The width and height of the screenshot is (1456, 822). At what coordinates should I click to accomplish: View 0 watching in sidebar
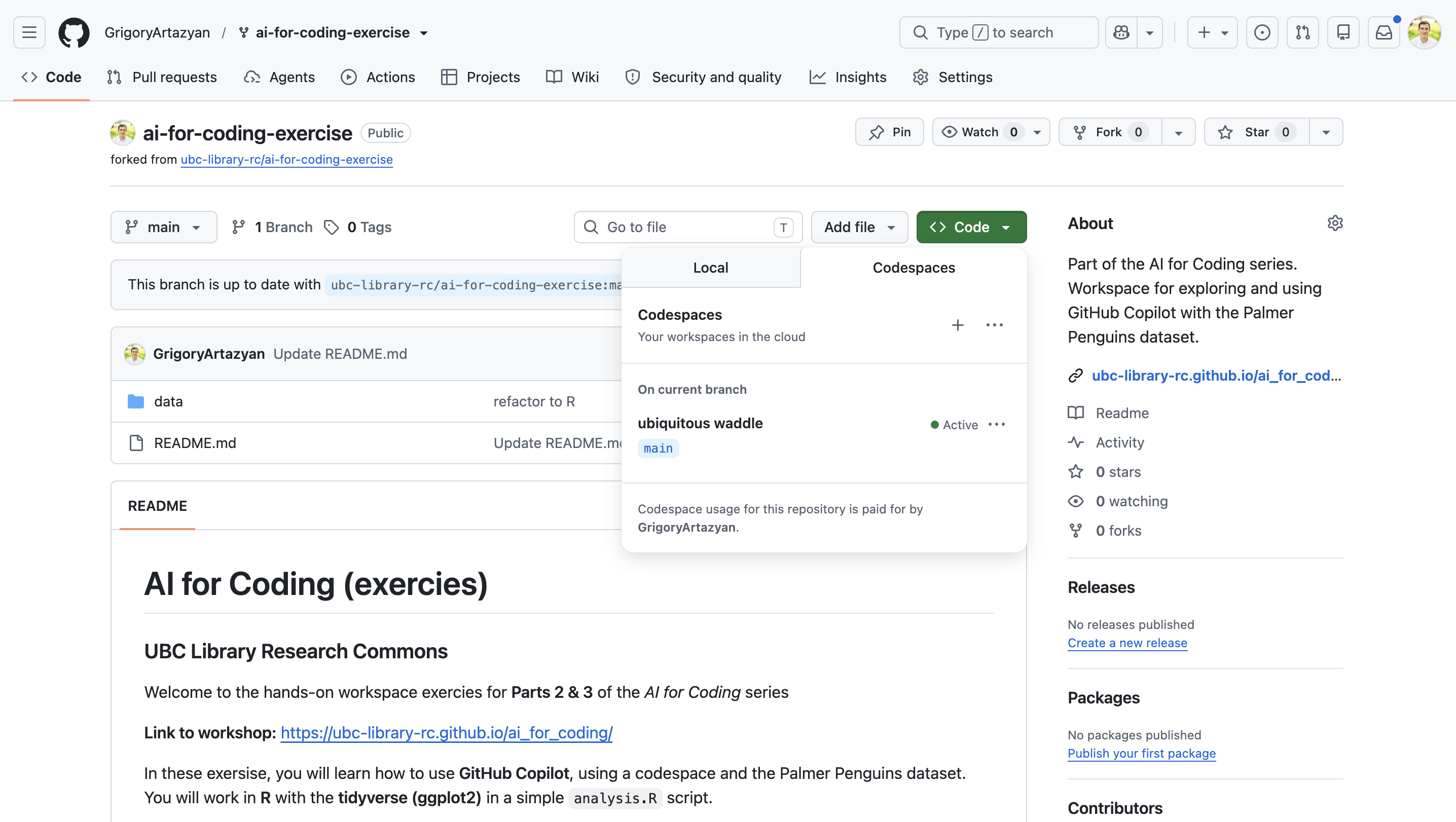click(x=1131, y=501)
